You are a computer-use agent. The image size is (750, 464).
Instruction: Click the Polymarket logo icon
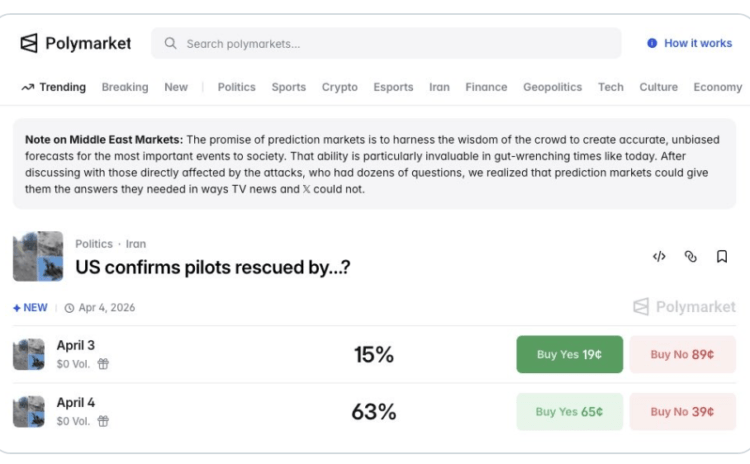click(x=29, y=43)
